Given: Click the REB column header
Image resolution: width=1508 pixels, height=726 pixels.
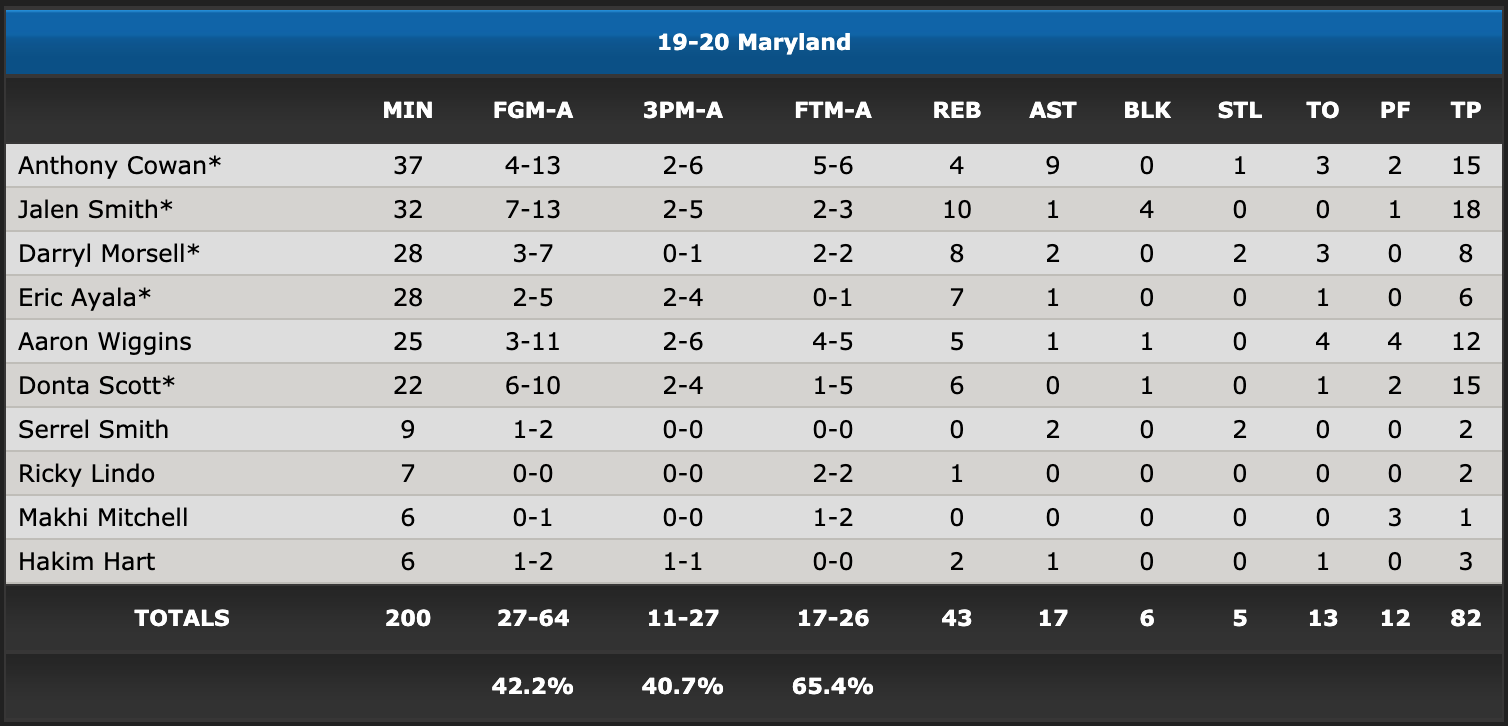Looking at the screenshot, I should [957, 111].
